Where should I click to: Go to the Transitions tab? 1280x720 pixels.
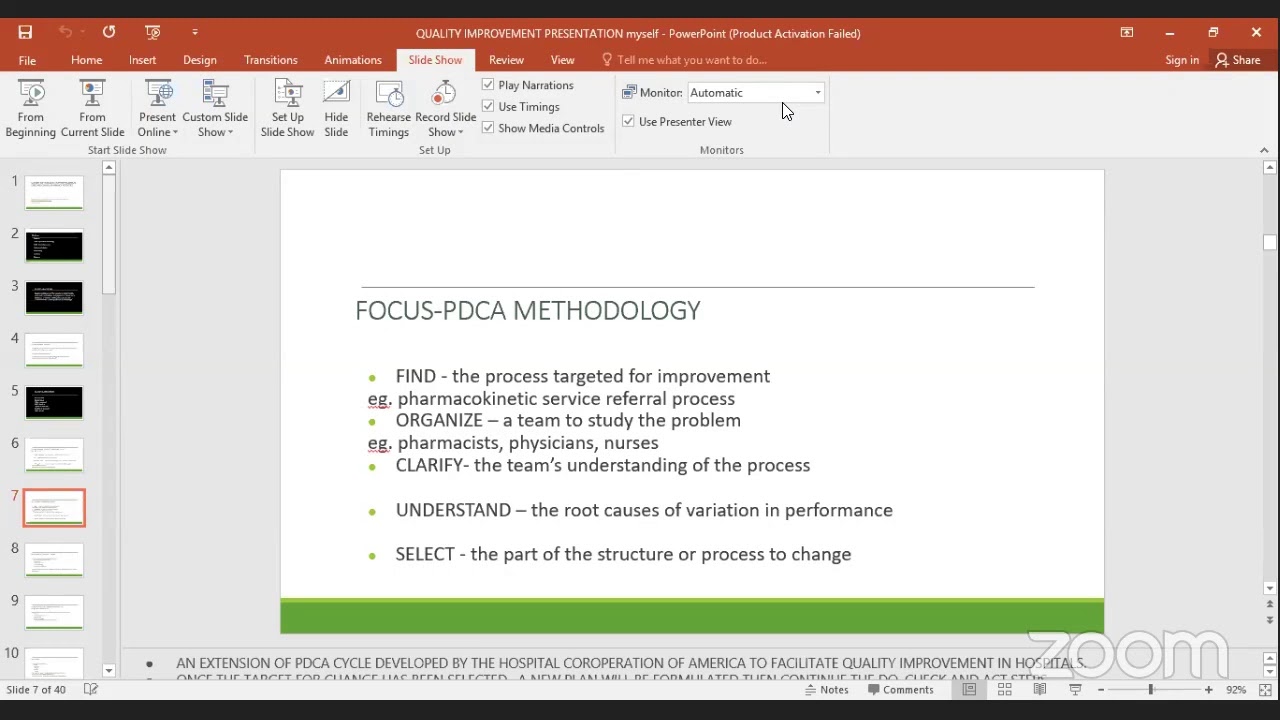click(x=271, y=60)
